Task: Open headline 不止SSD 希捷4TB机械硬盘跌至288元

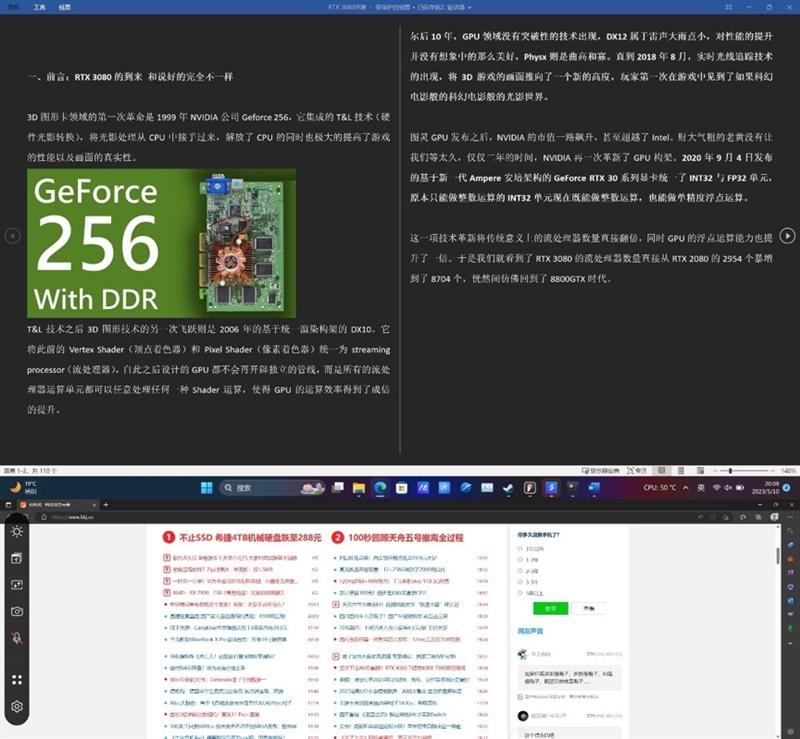Action: point(250,537)
